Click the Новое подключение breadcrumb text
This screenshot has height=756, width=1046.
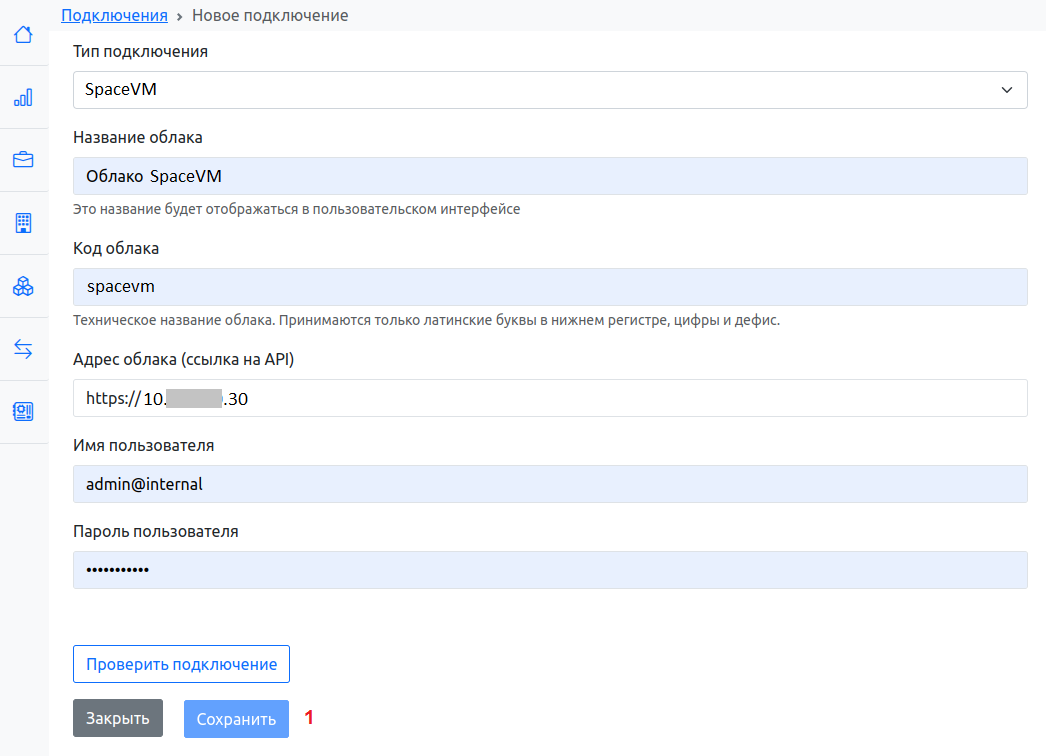(270, 16)
